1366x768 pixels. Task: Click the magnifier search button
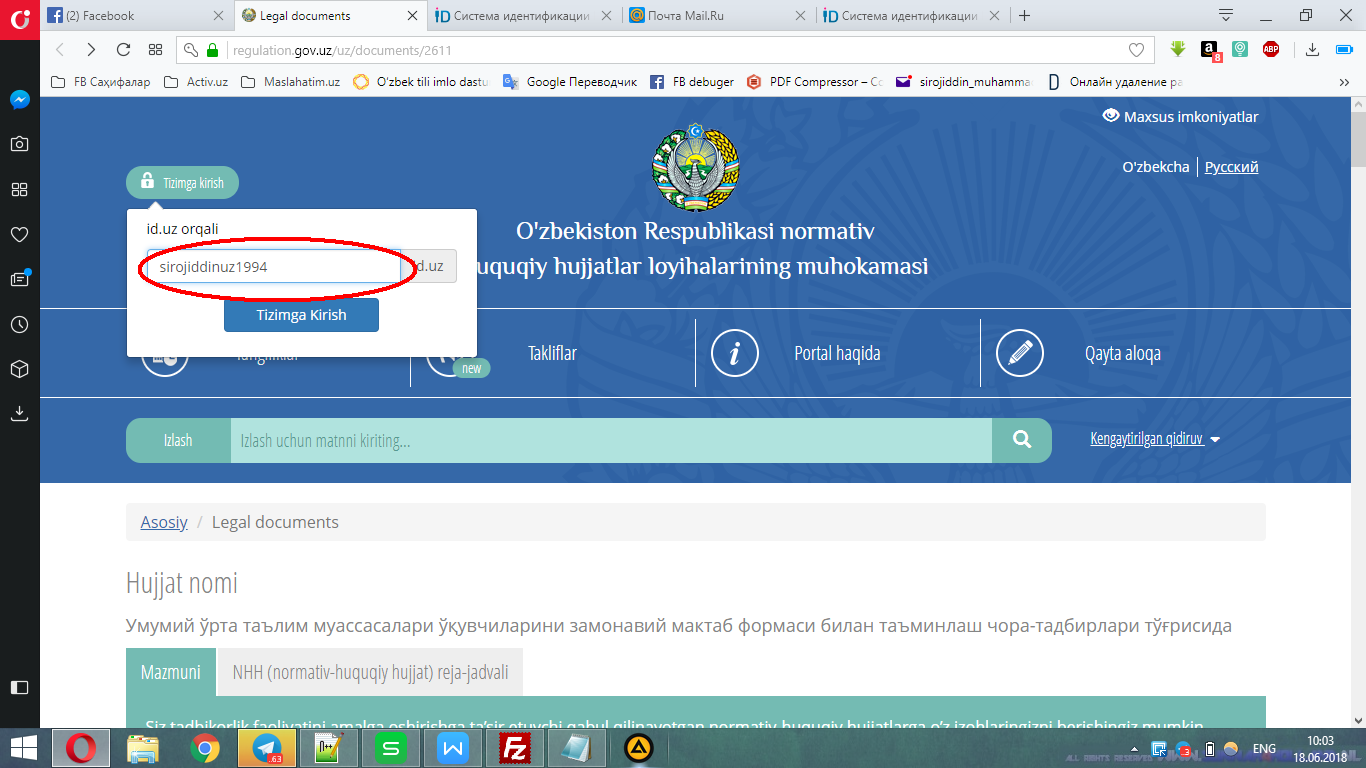pyautogui.click(x=1021, y=440)
